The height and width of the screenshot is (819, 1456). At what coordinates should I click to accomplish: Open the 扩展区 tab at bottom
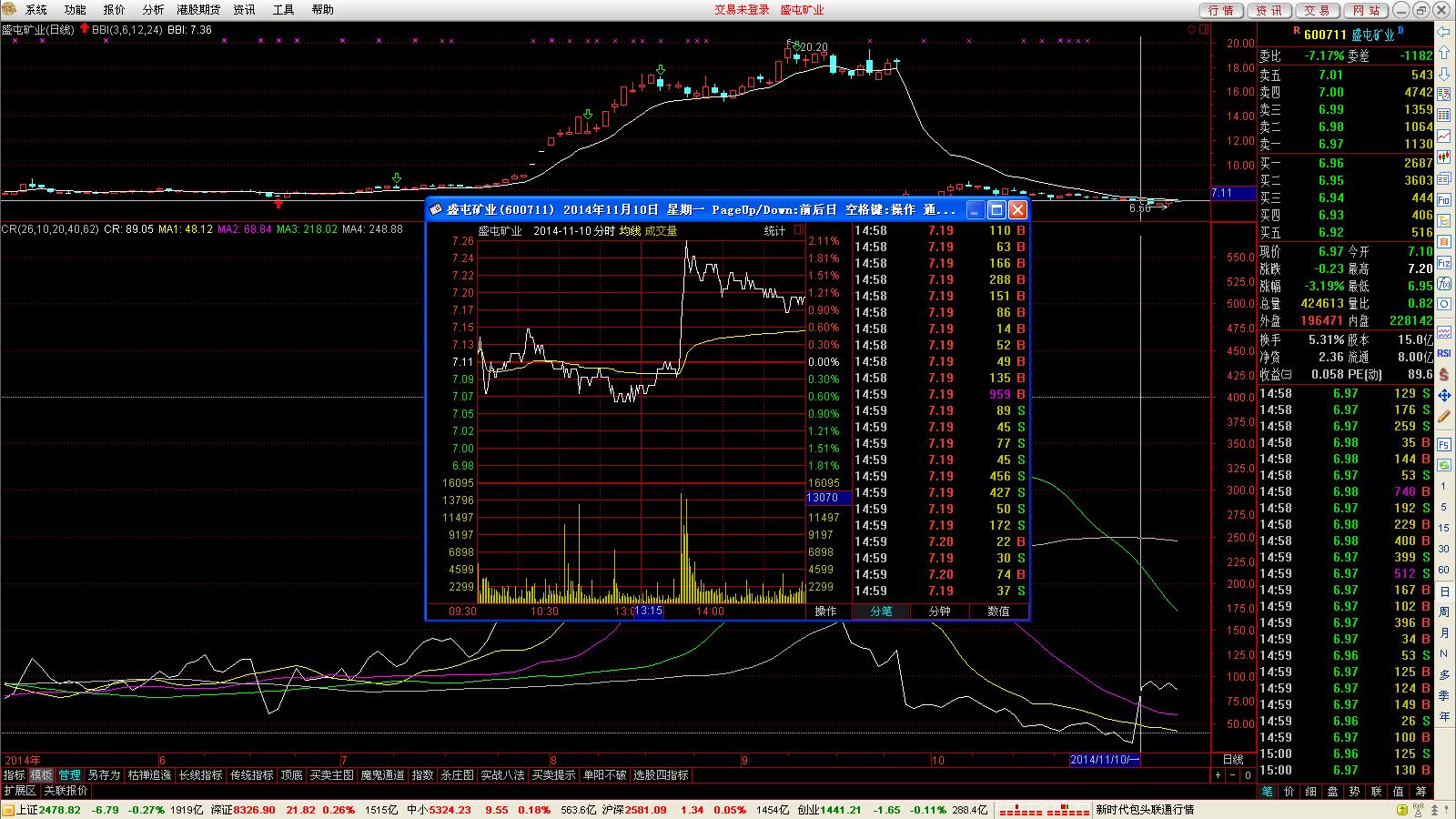(20, 791)
